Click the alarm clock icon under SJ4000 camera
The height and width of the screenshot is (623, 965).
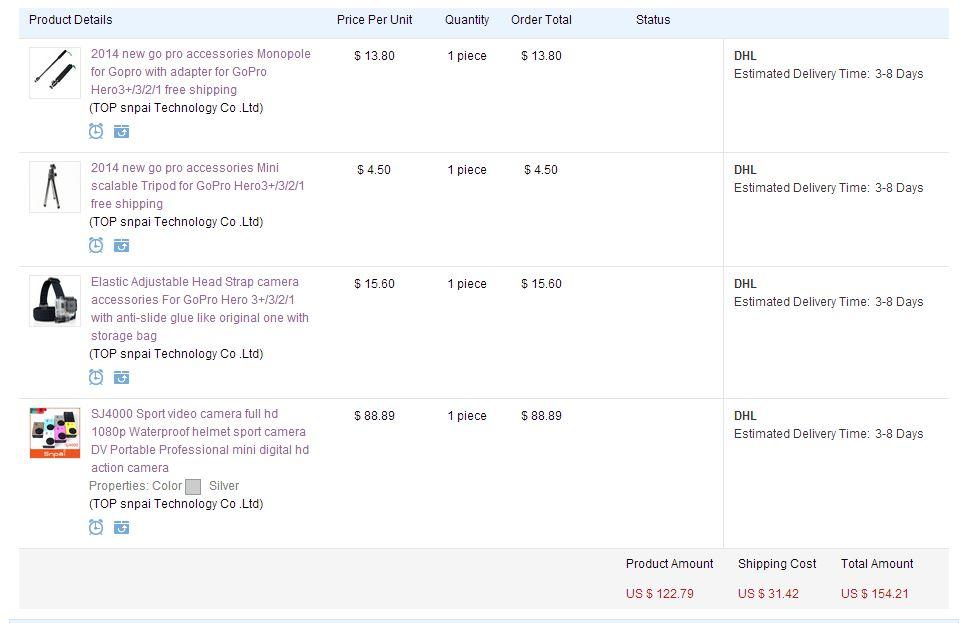pos(96,527)
